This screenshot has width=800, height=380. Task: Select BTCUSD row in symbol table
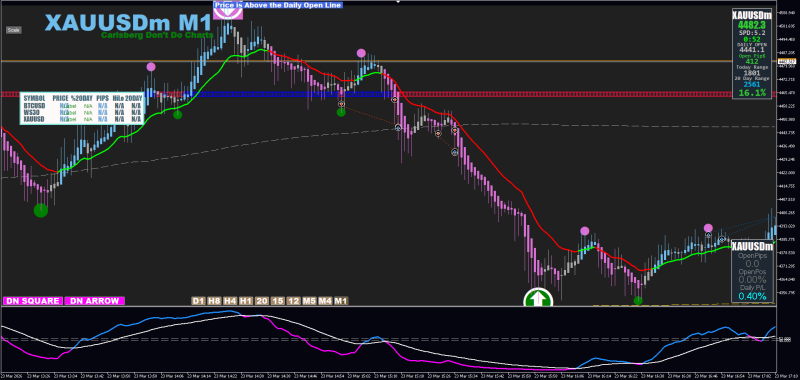82,106
